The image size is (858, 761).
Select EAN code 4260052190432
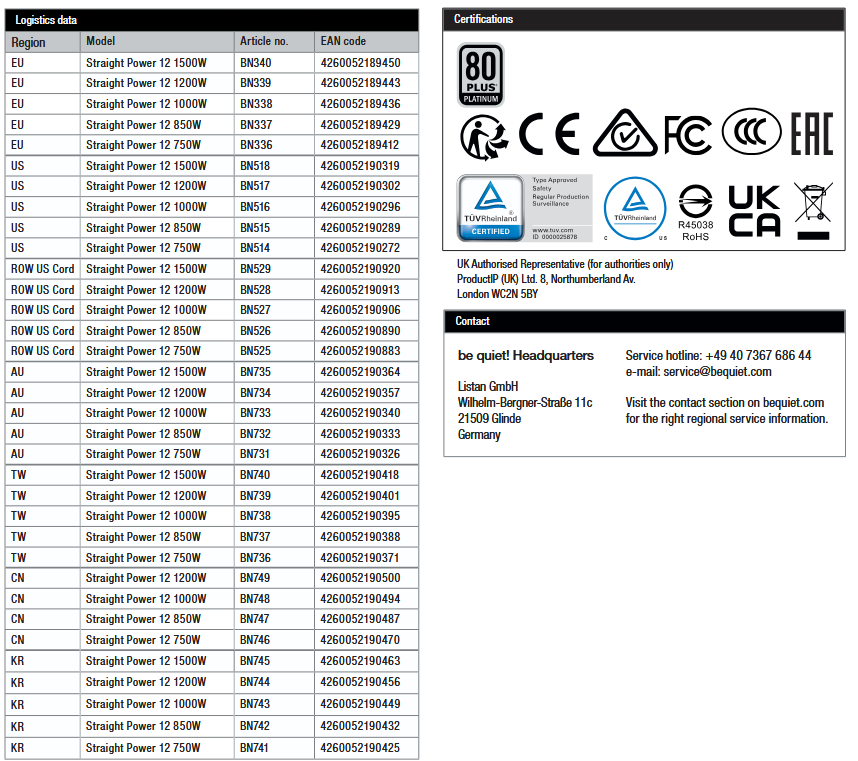(x=360, y=725)
